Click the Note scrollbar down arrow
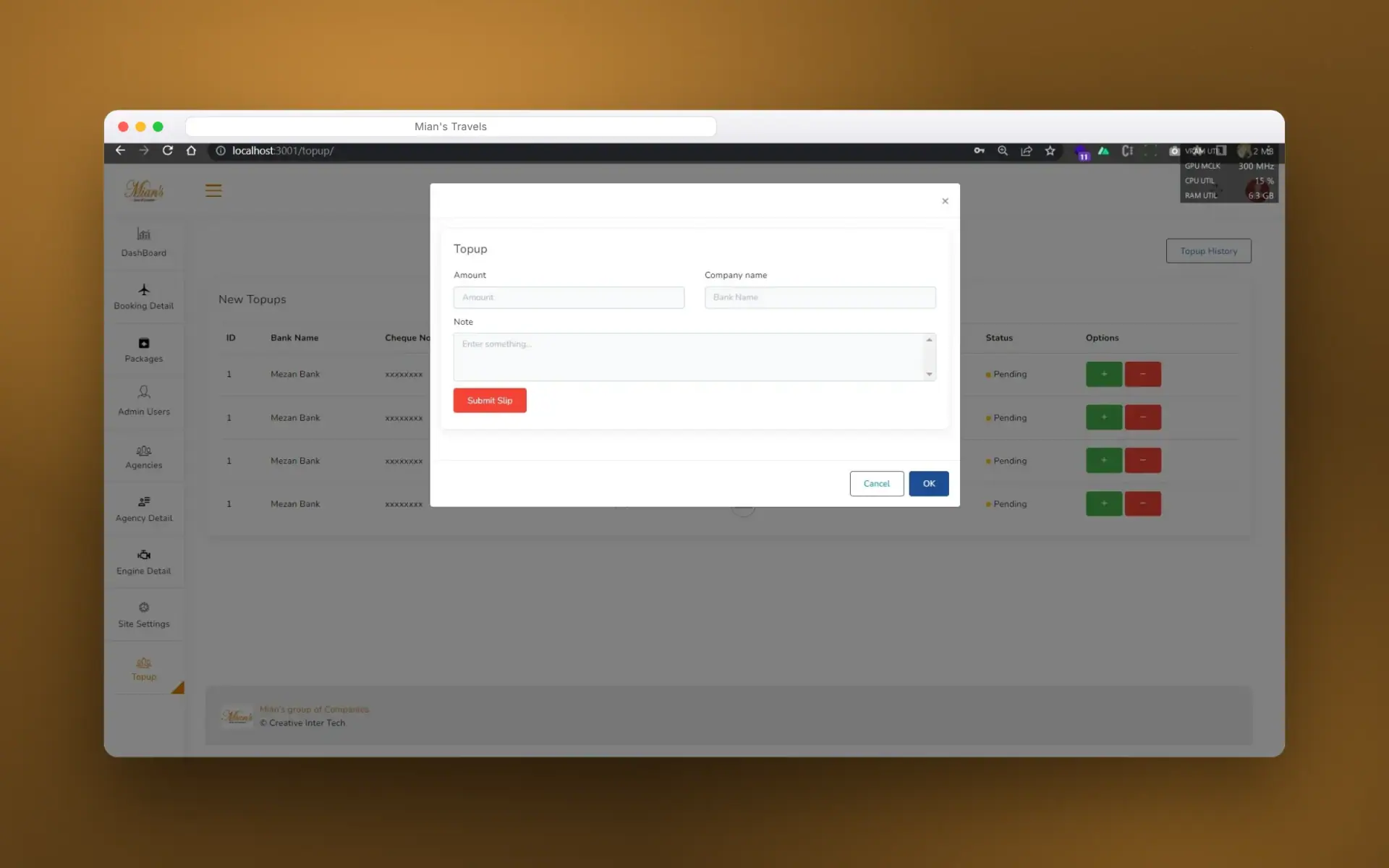The height and width of the screenshot is (868, 1389). (930, 374)
